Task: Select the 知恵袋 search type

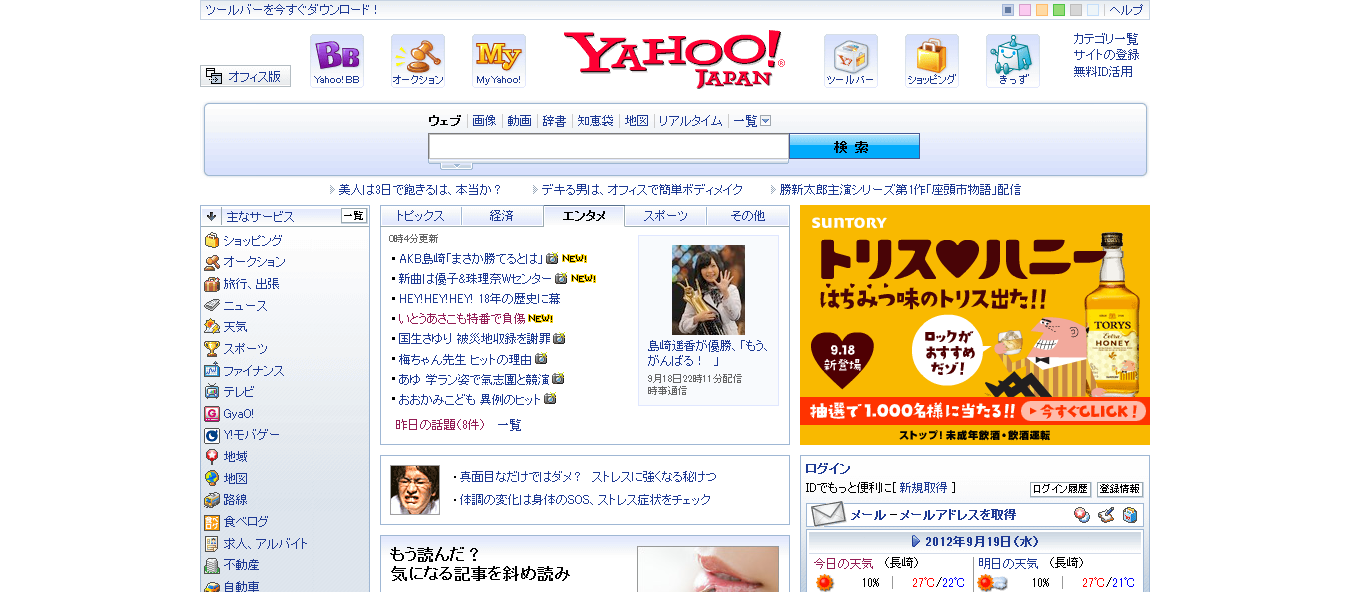Action: click(595, 121)
